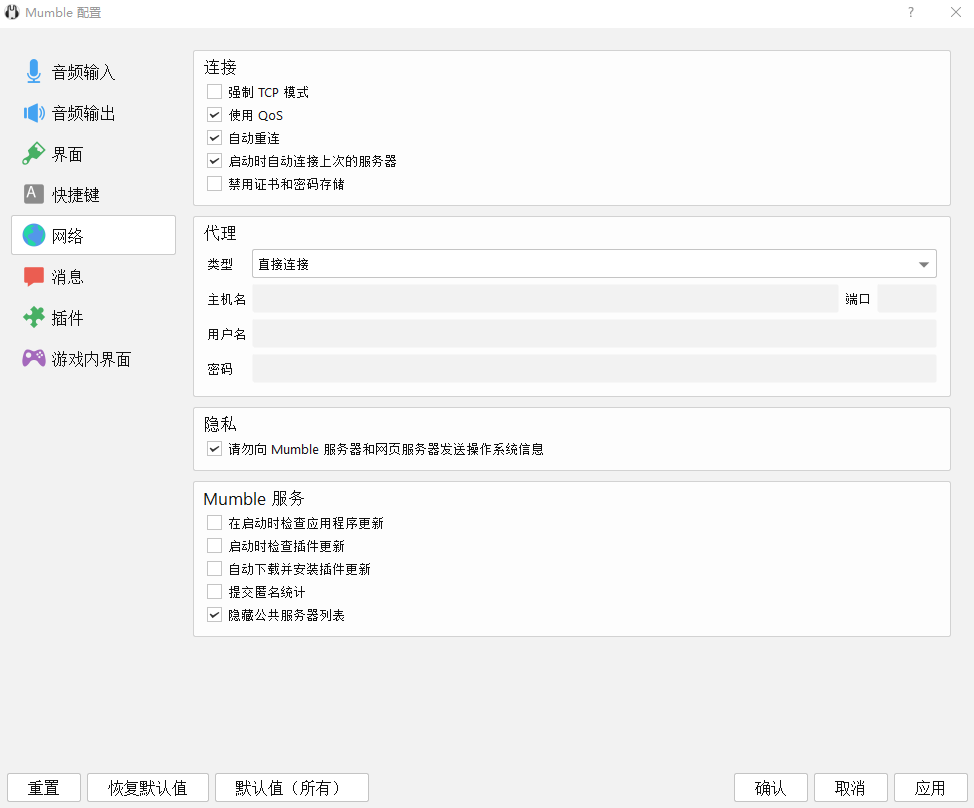Image resolution: width=974 pixels, height=808 pixels.
Task: Click the microphone icon for 音频输入
Action: pos(34,72)
